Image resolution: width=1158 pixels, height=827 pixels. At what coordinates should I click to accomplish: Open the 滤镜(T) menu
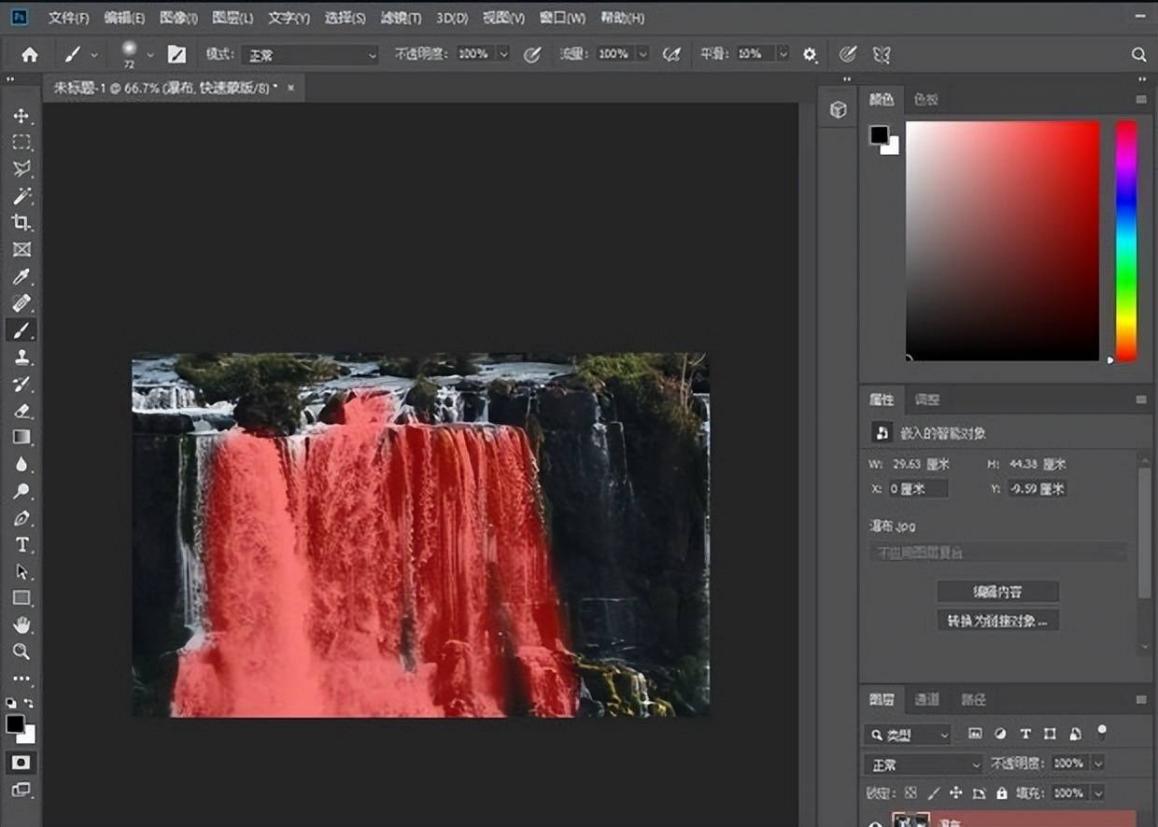(x=400, y=18)
